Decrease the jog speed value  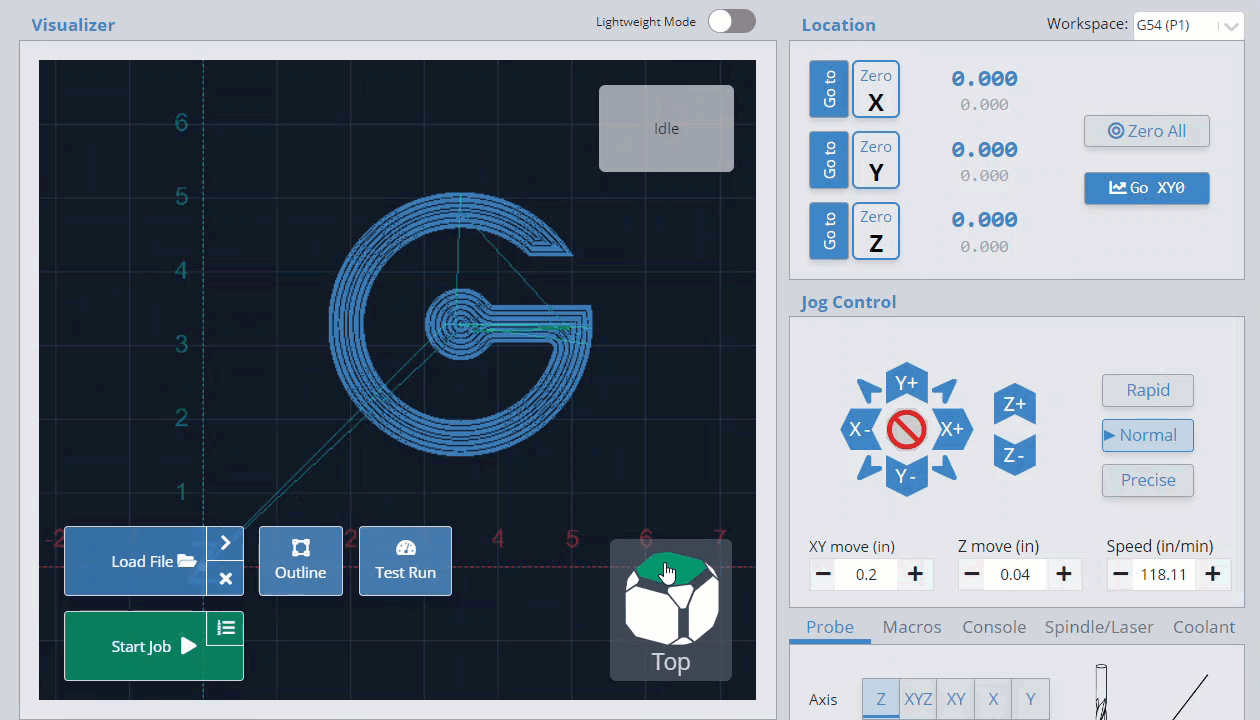point(1121,574)
